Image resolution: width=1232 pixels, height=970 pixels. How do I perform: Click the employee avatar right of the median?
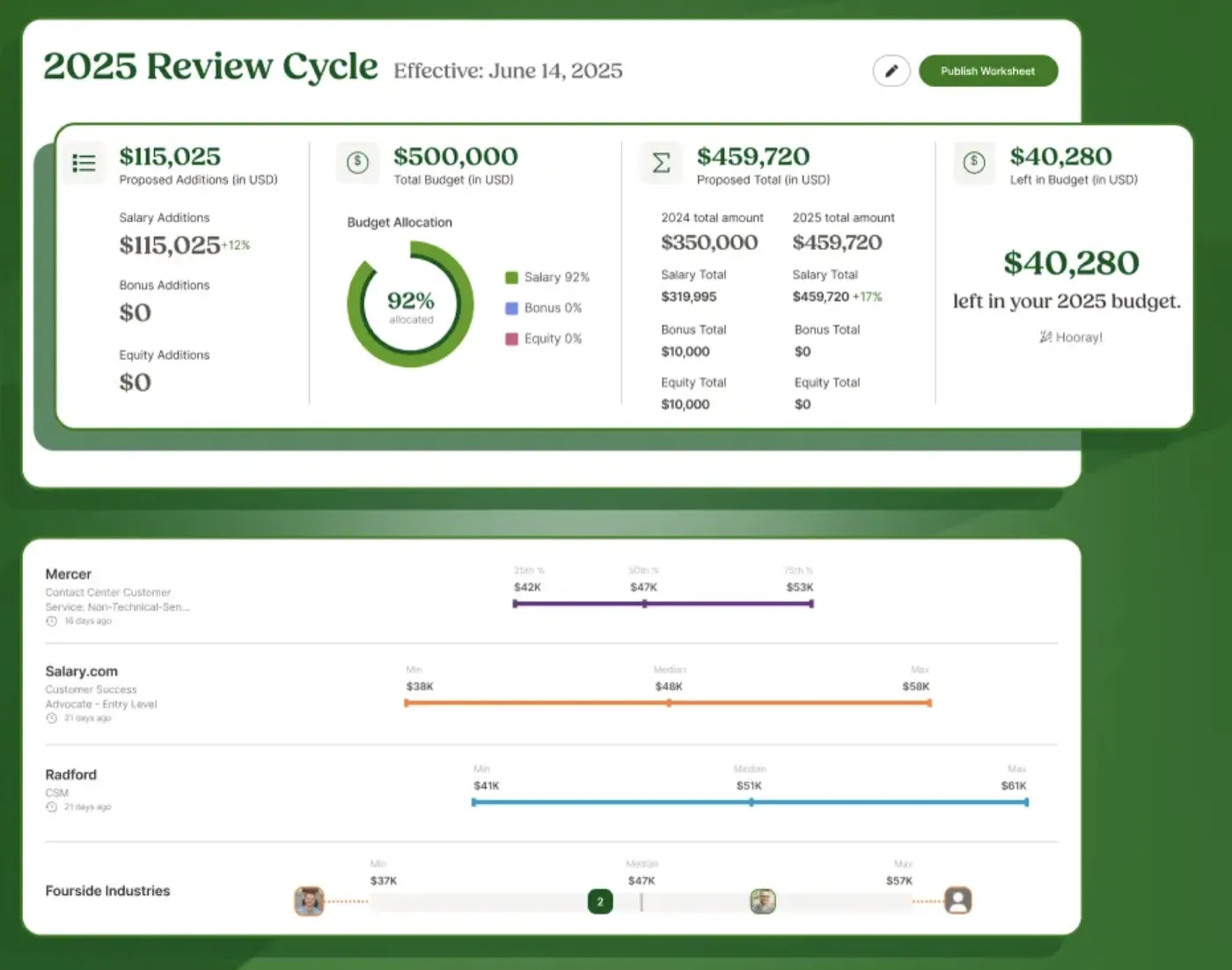pyautogui.click(x=763, y=901)
